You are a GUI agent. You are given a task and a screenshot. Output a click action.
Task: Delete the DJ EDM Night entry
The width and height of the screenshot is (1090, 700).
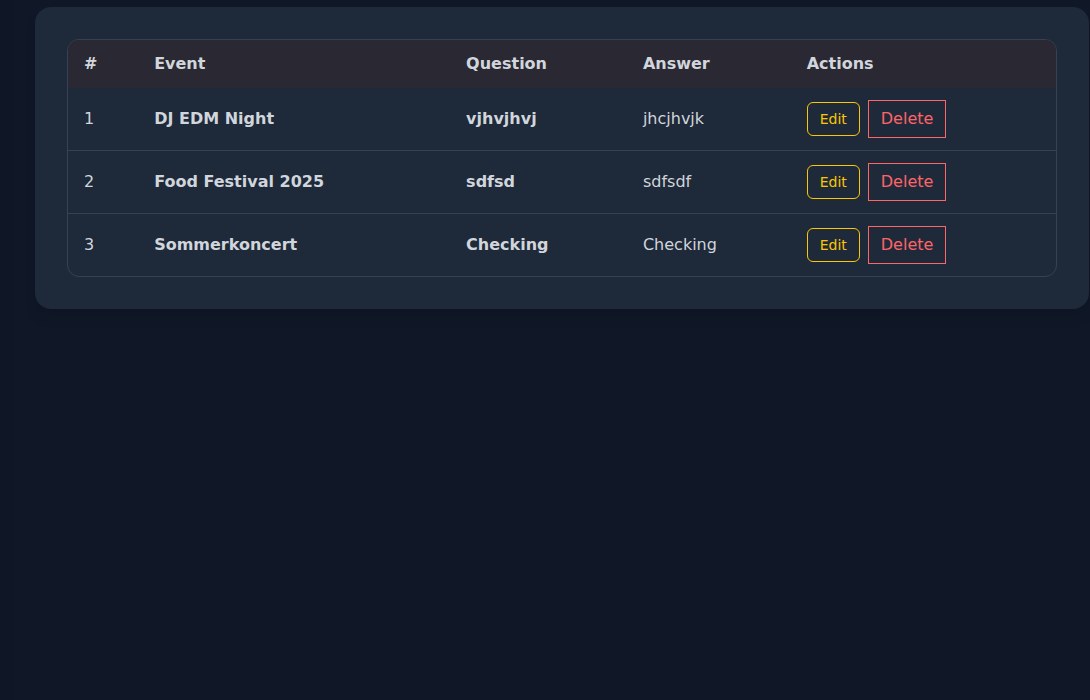(x=906, y=119)
